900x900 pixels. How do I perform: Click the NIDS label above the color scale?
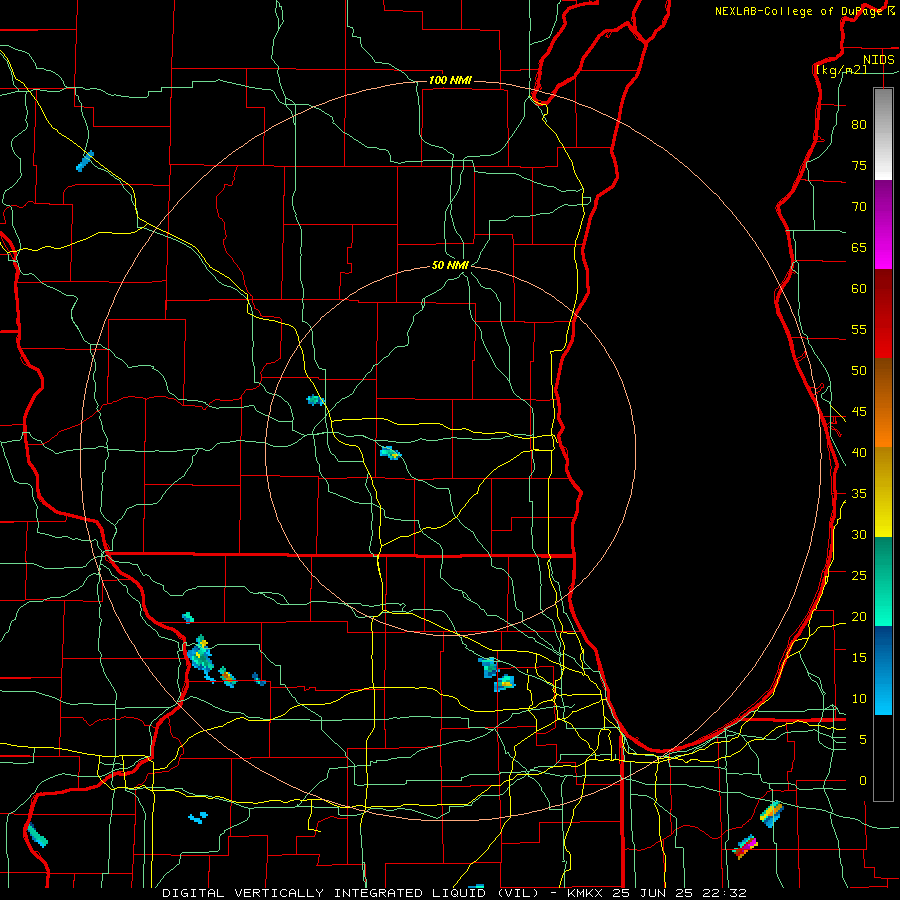click(878, 59)
